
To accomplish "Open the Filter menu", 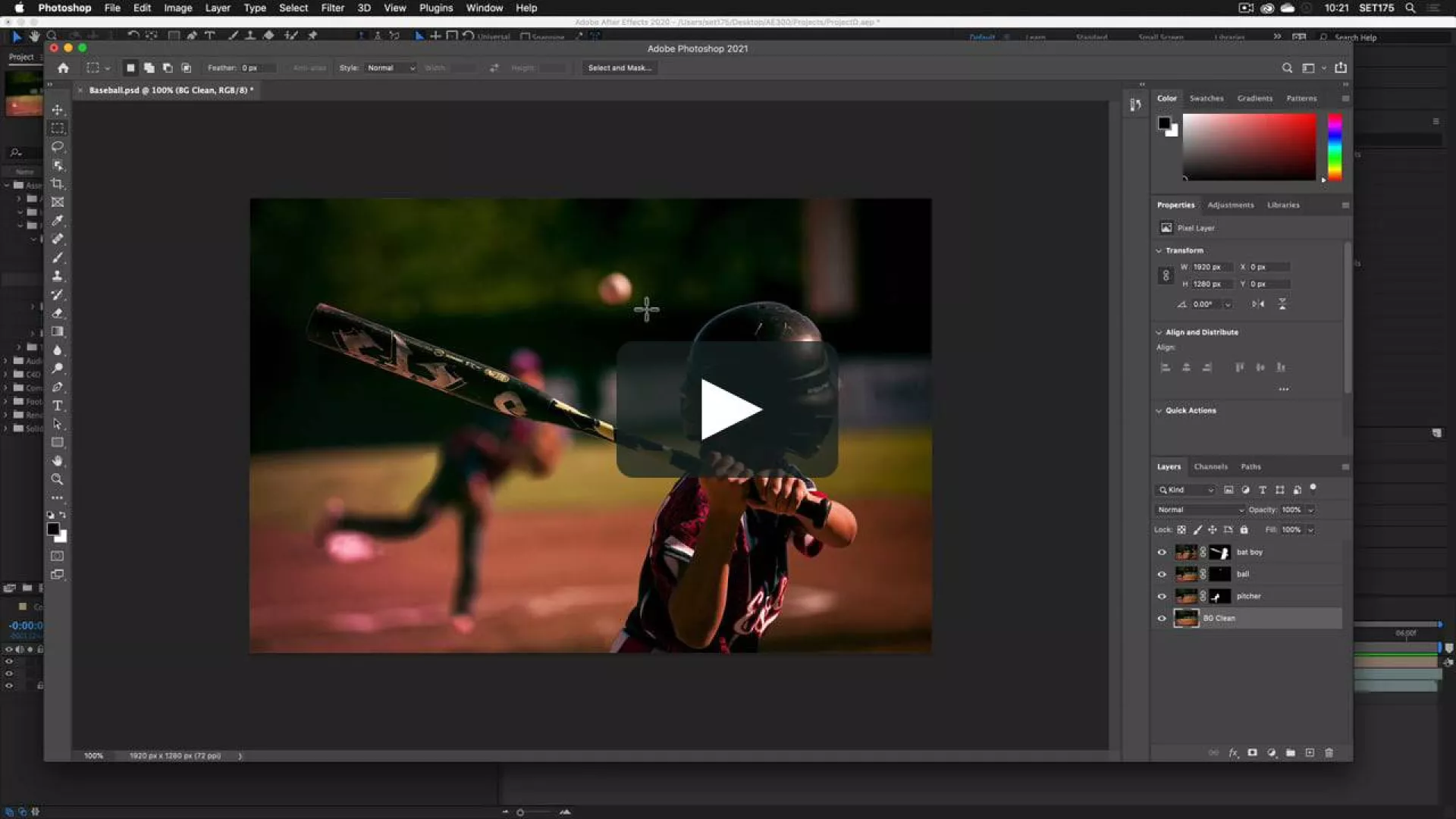I will tap(332, 8).
